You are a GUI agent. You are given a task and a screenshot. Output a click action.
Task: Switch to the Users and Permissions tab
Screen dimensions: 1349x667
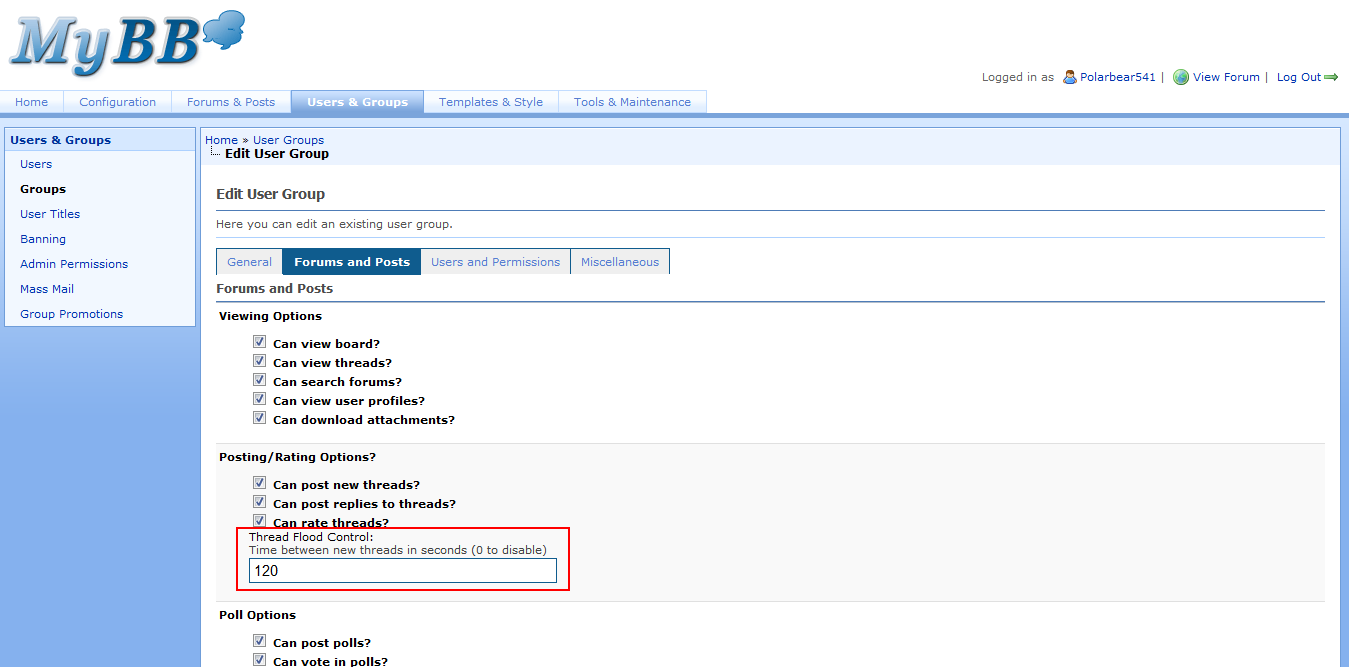pos(495,262)
